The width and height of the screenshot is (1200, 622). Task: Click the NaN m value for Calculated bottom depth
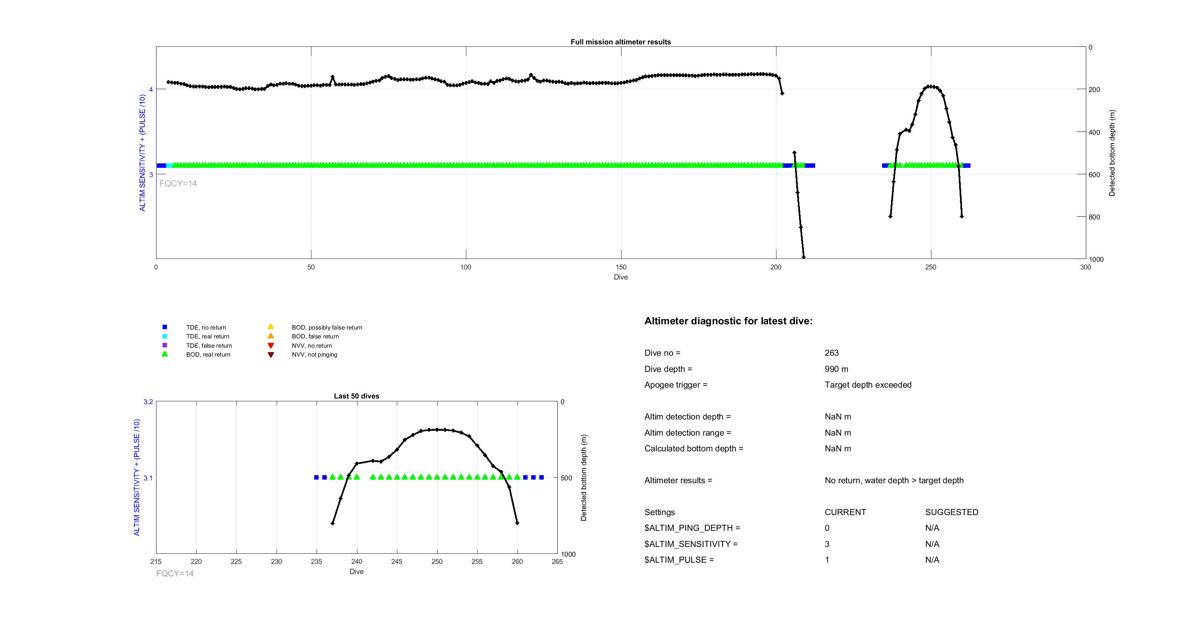(x=838, y=449)
